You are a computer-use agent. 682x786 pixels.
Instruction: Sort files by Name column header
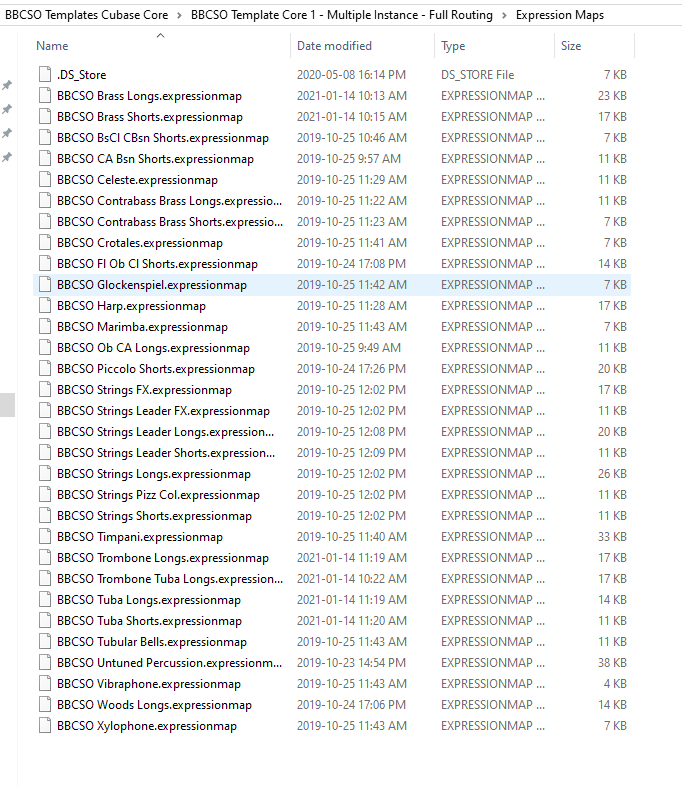[x=52, y=46]
